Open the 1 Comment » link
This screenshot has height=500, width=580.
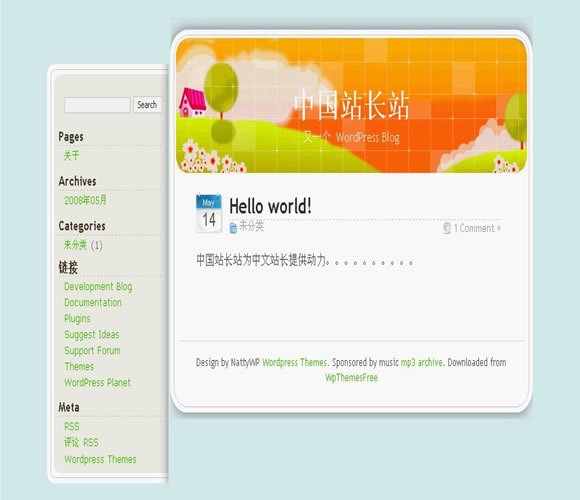pyautogui.click(x=477, y=228)
